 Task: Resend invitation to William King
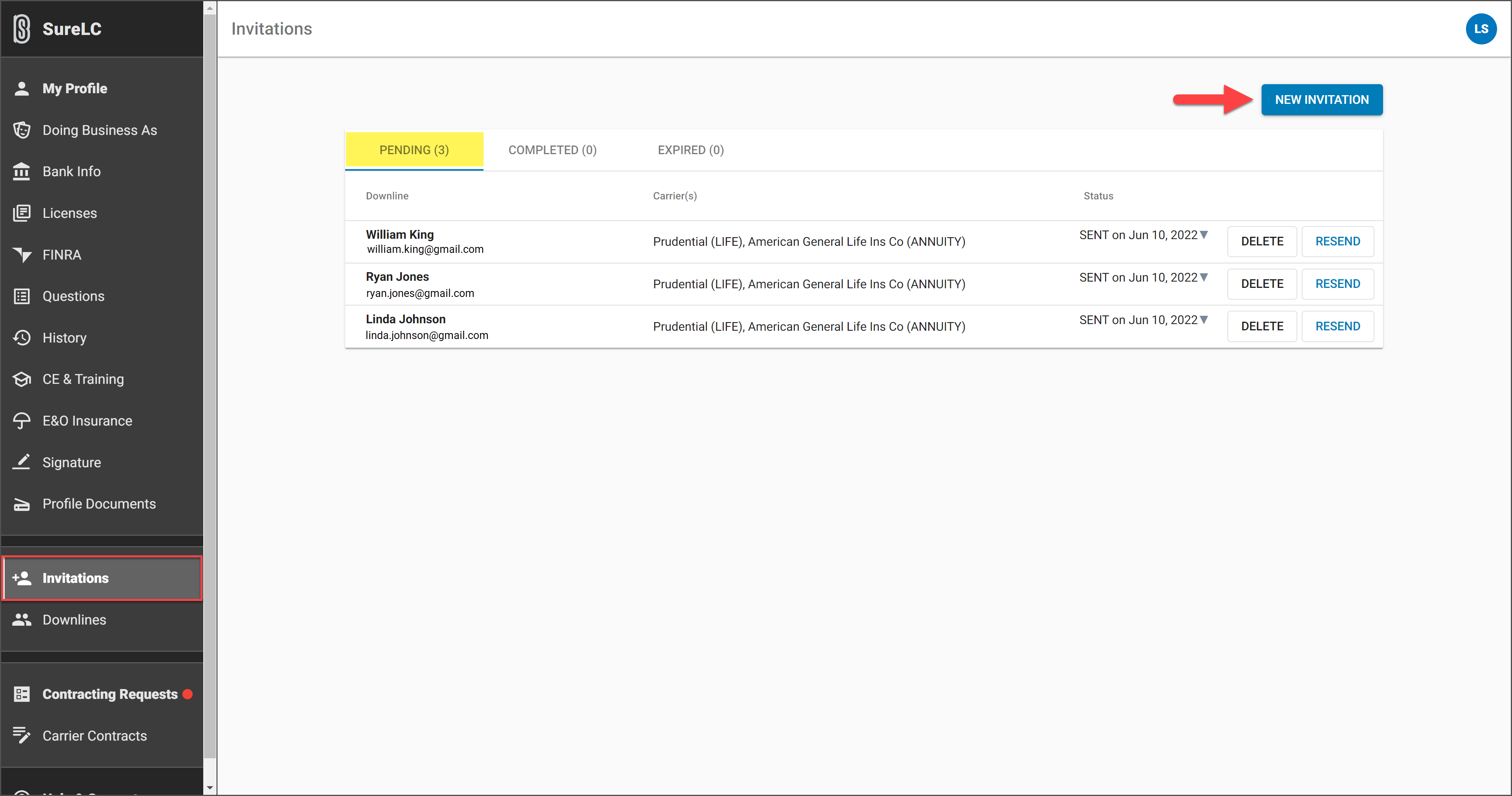[1337, 242]
